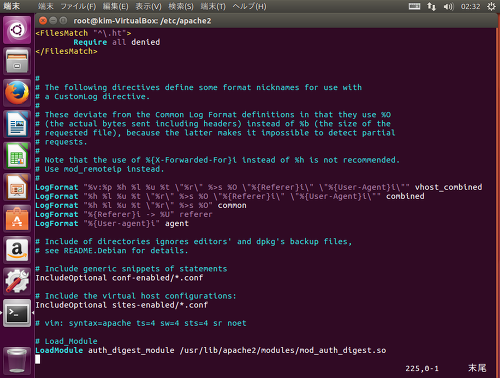Click the IncludeOptional conf-enabled/*.conf line

coord(119,278)
